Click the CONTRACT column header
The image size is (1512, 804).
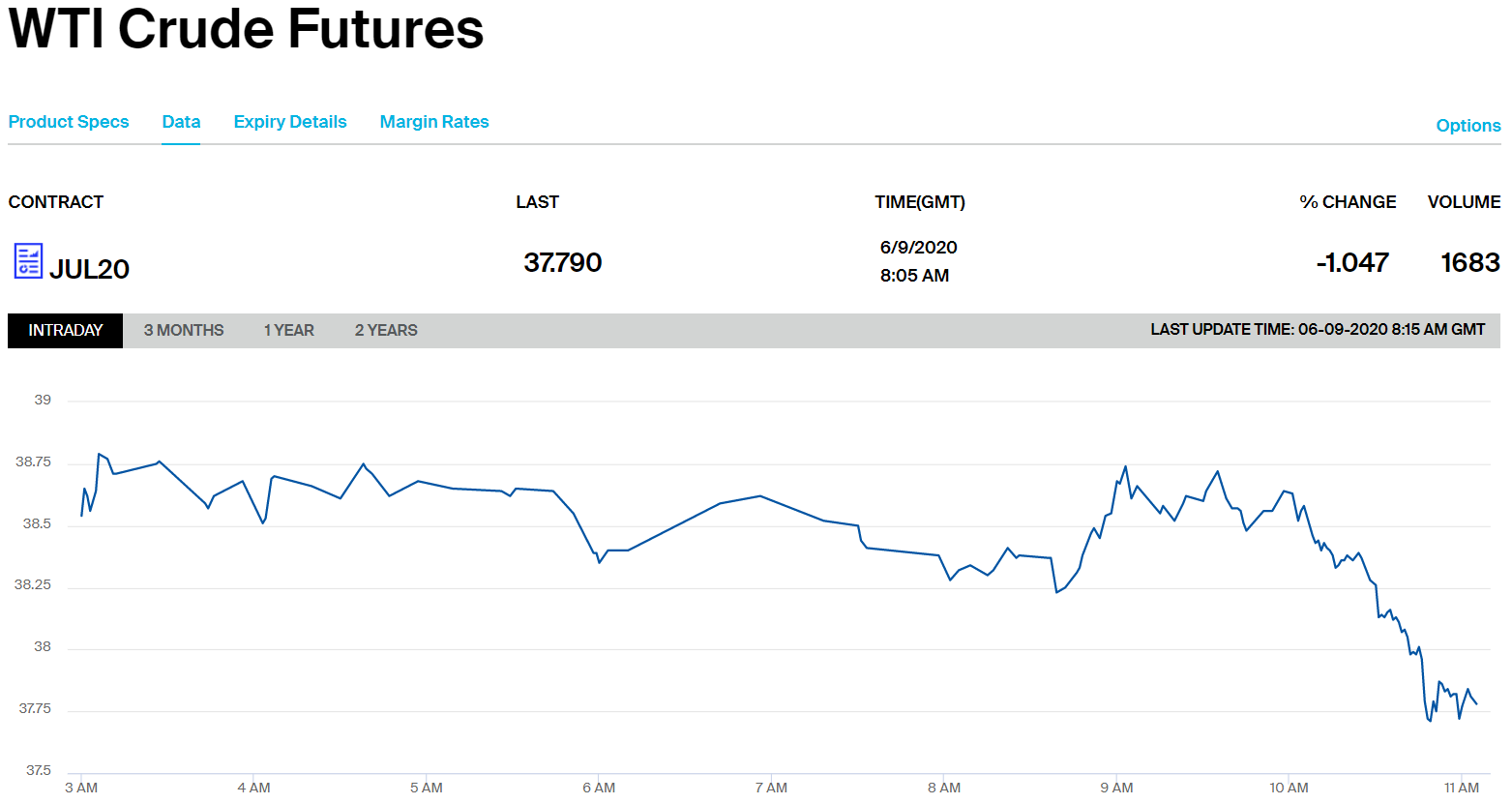56,202
